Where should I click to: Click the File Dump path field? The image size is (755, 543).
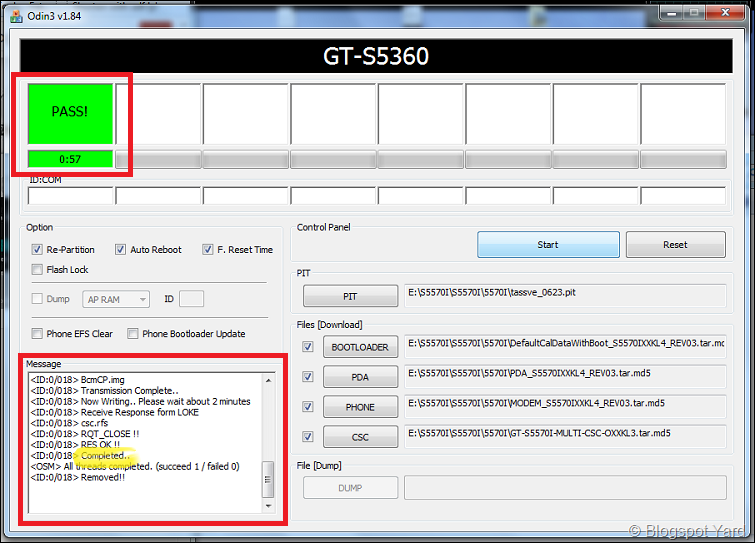coord(565,488)
